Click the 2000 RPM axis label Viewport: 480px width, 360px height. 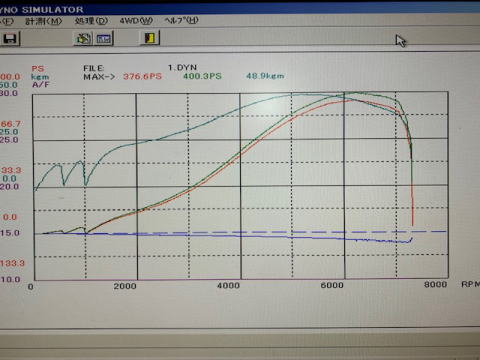[x=125, y=286]
